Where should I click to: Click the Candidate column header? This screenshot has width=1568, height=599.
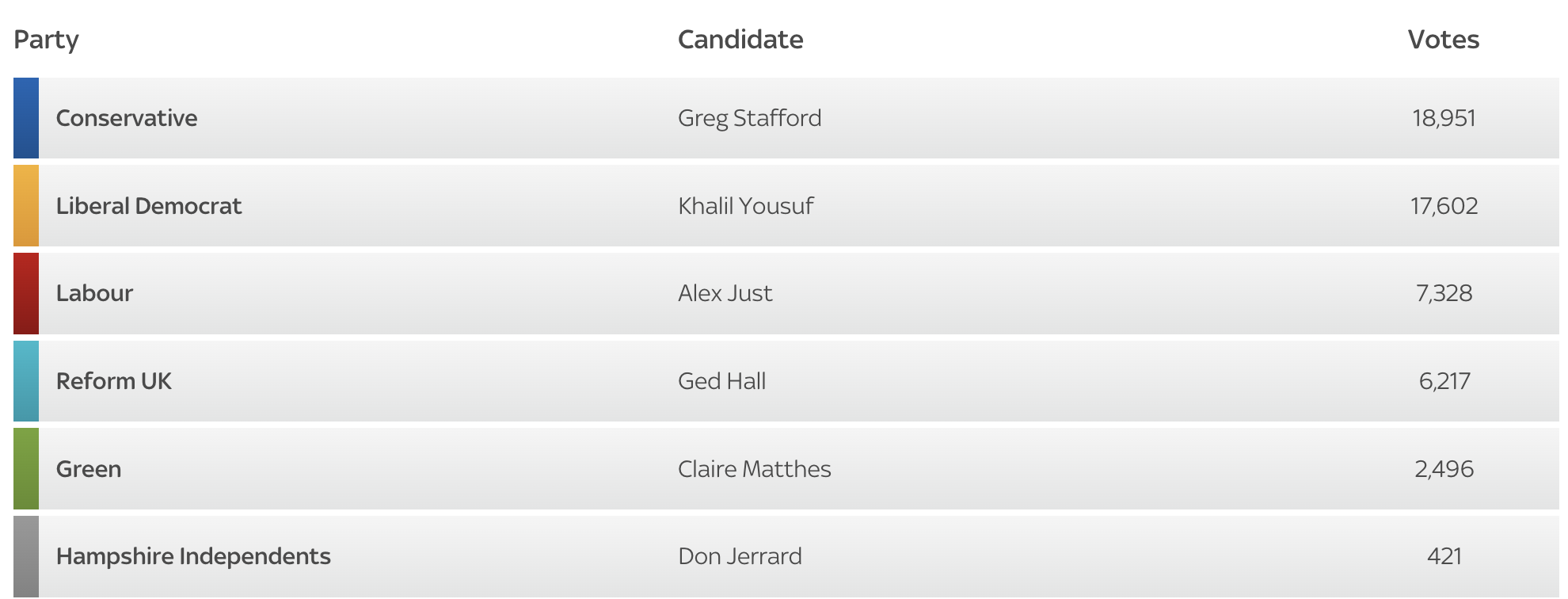tap(740, 40)
